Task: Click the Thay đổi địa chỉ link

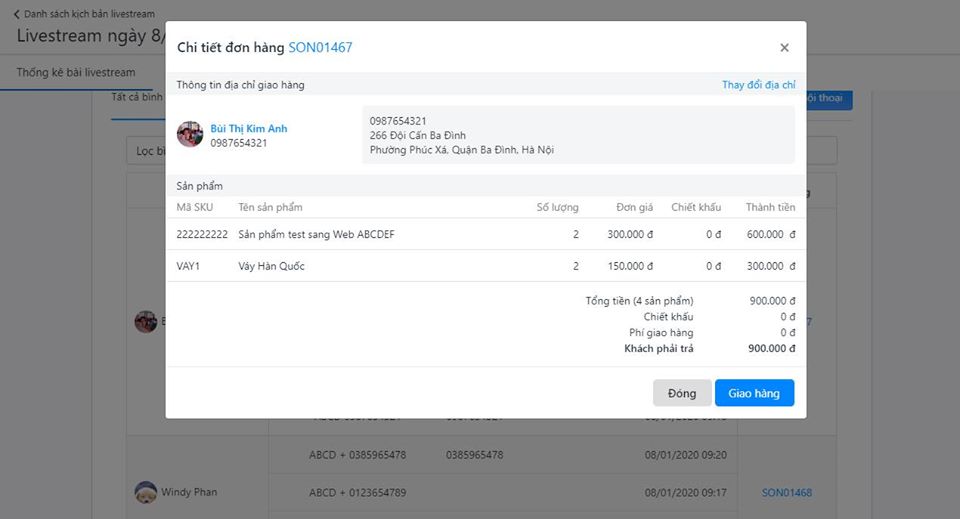Action: pos(758,85)
